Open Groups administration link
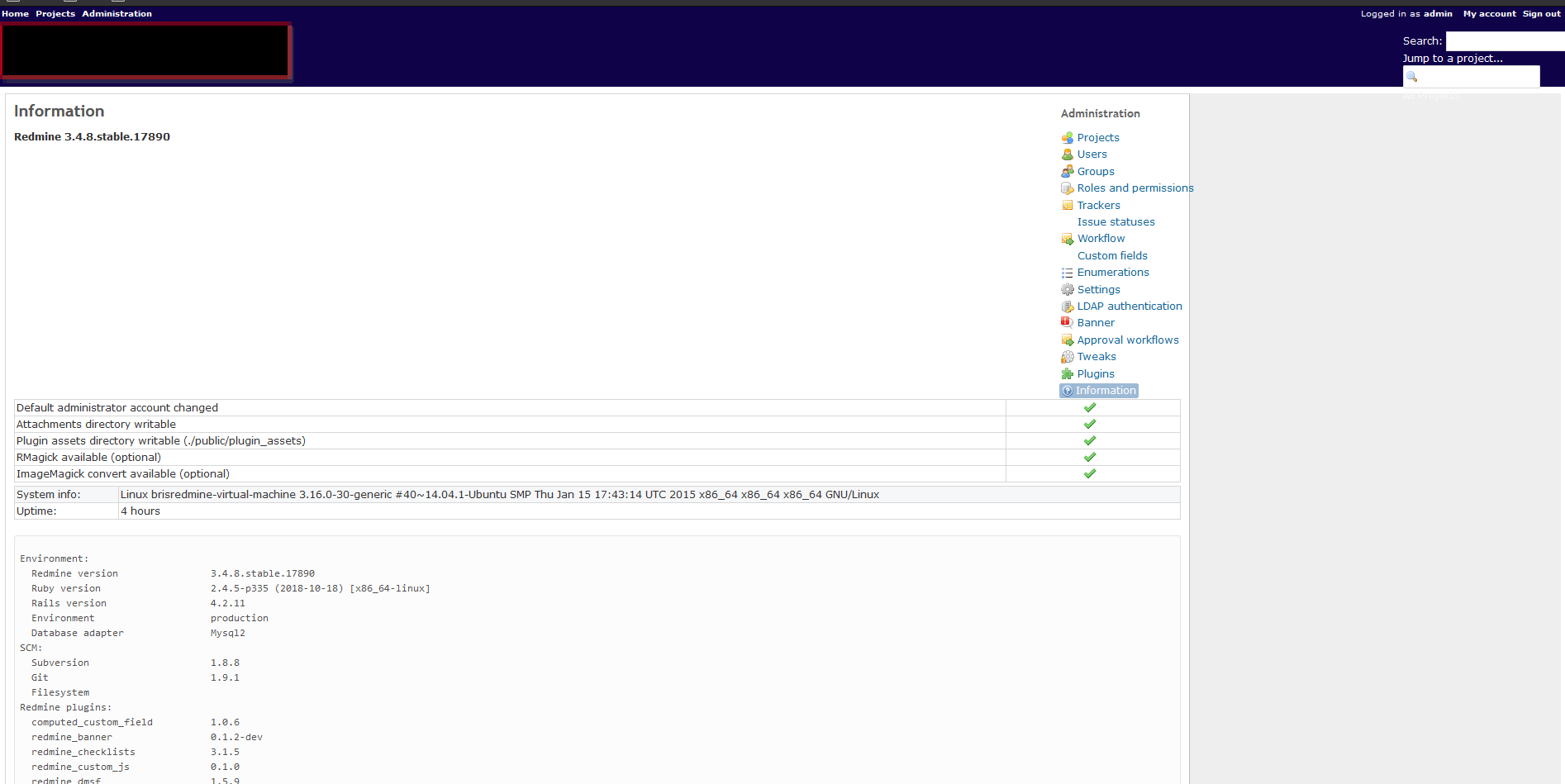 (x=1096, y=172)
